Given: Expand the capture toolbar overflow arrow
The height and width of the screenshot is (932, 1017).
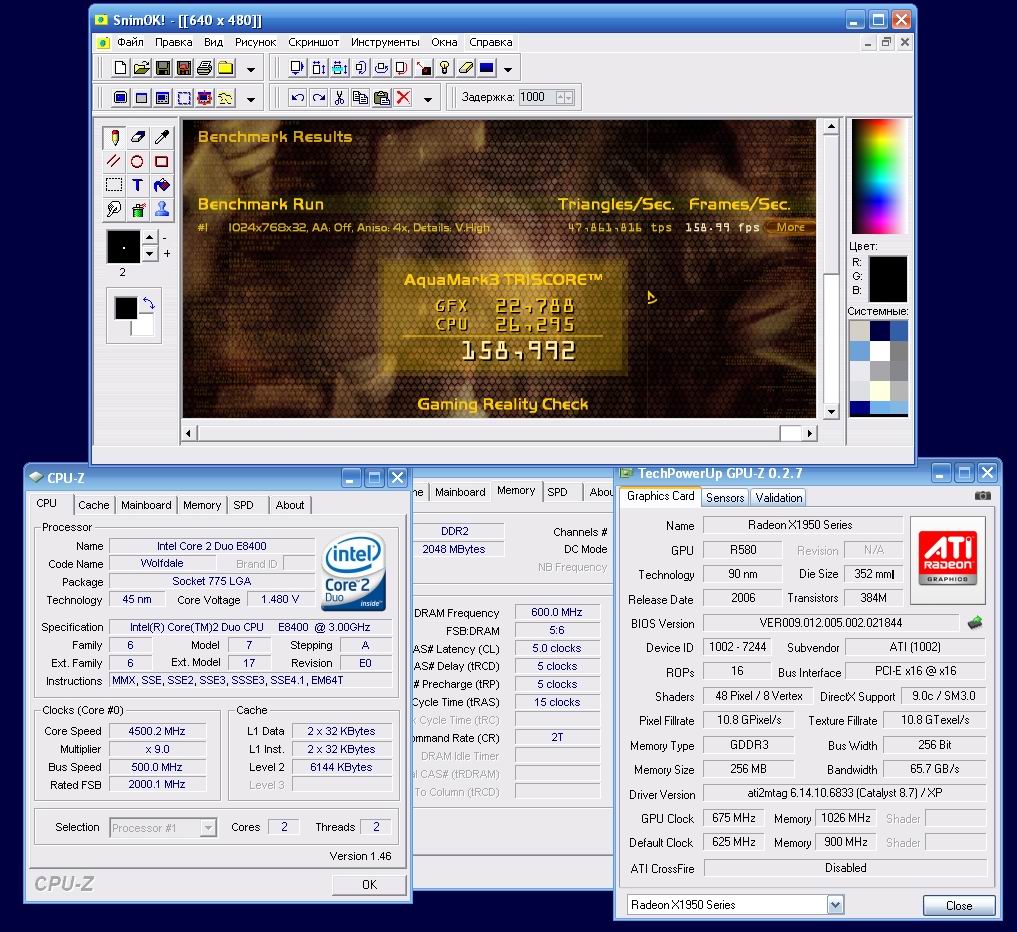Looking at the screenshot, I should 251,99.
